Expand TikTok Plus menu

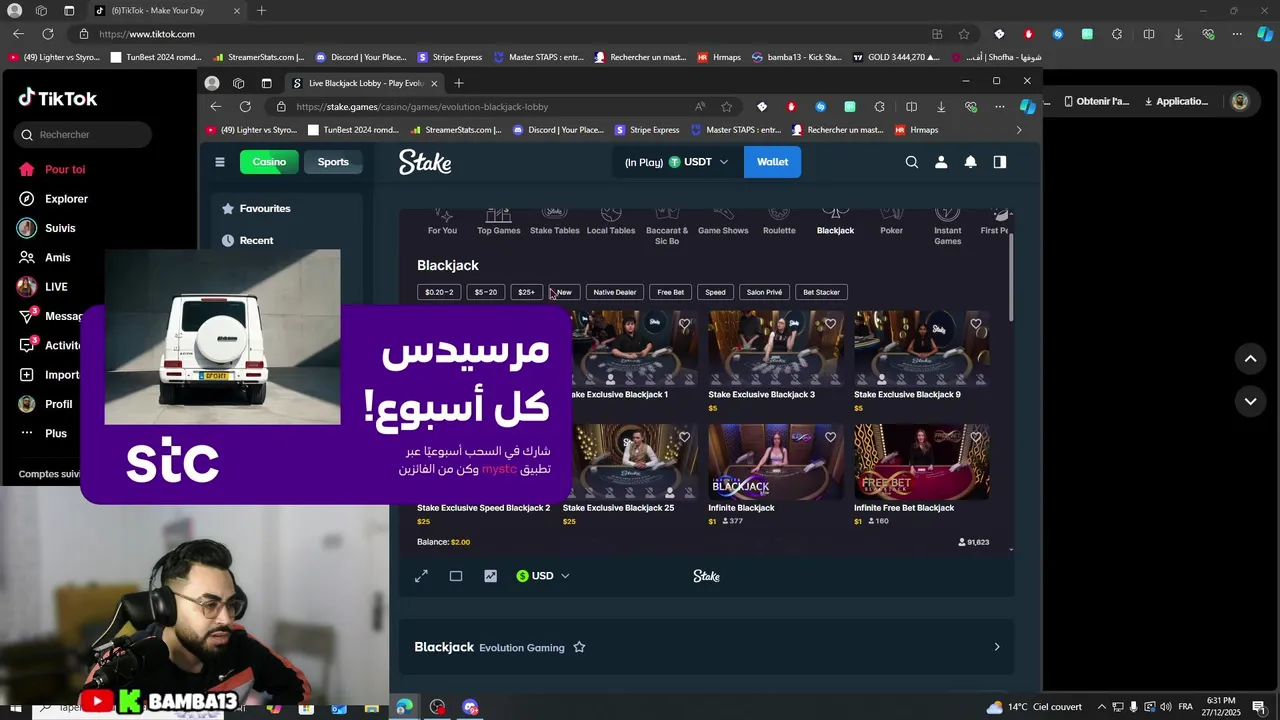43,433
